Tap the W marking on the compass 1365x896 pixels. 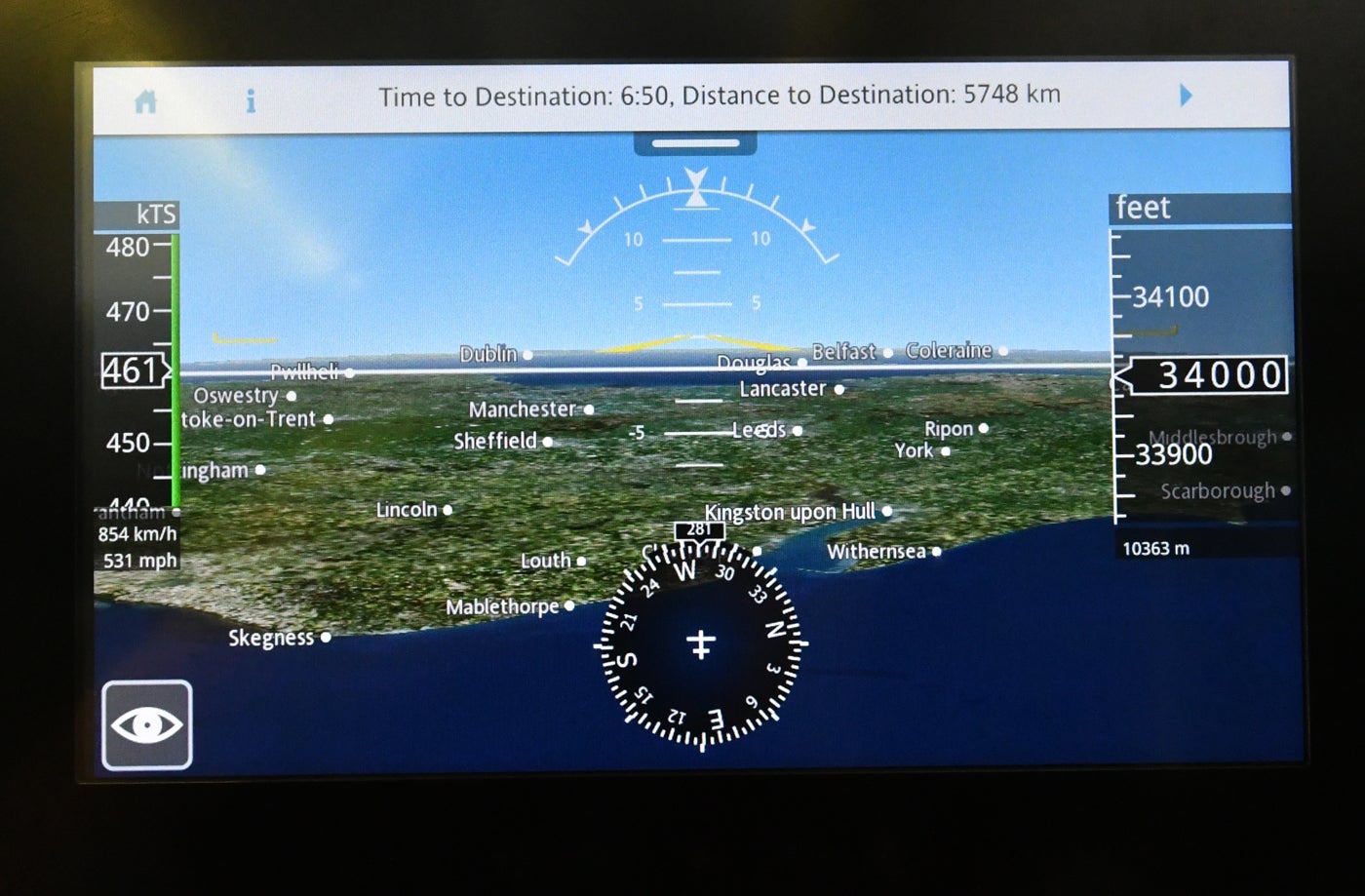(685, 571)
